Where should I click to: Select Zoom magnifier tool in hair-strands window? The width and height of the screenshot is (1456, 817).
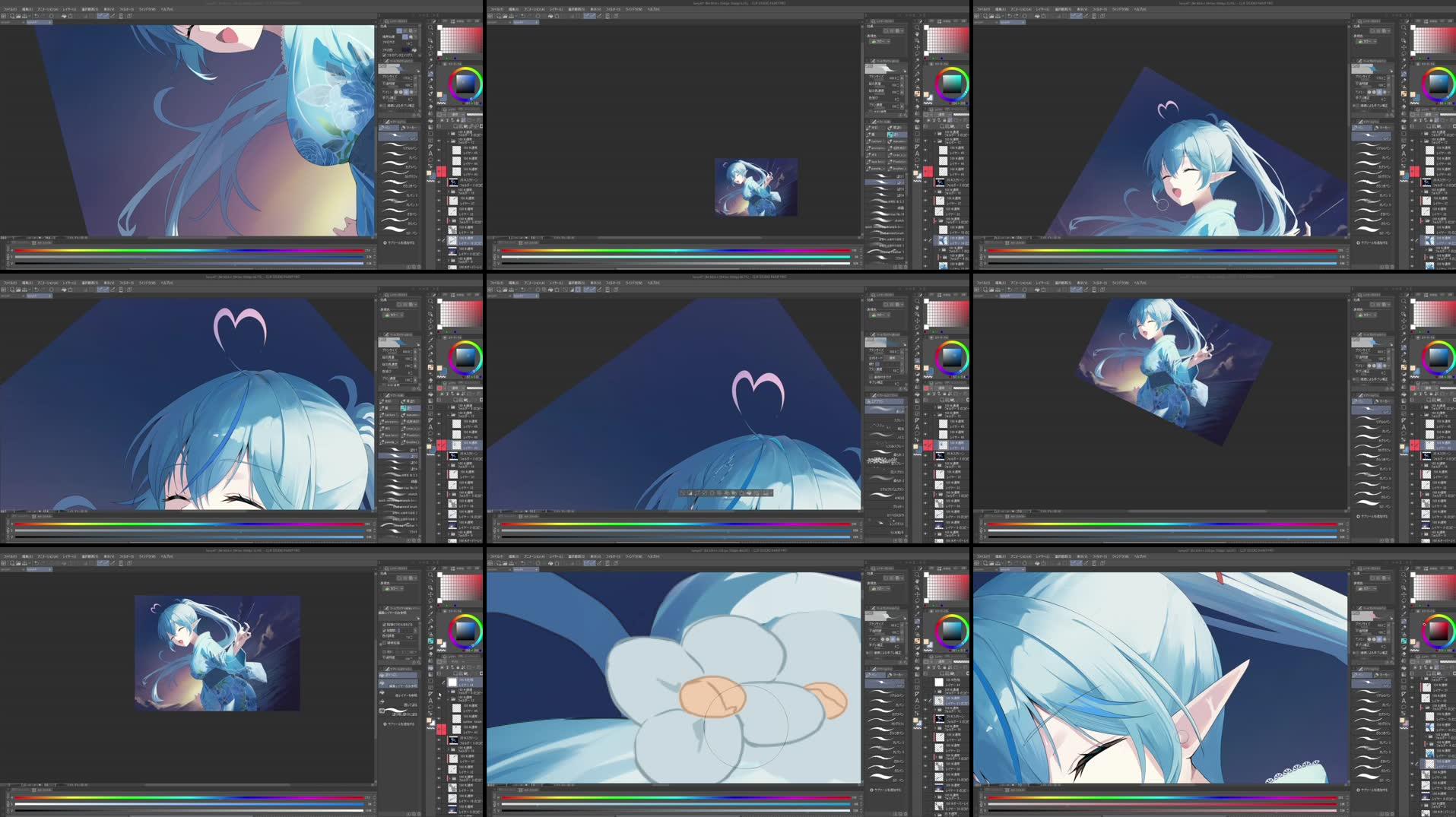(430, 27)
